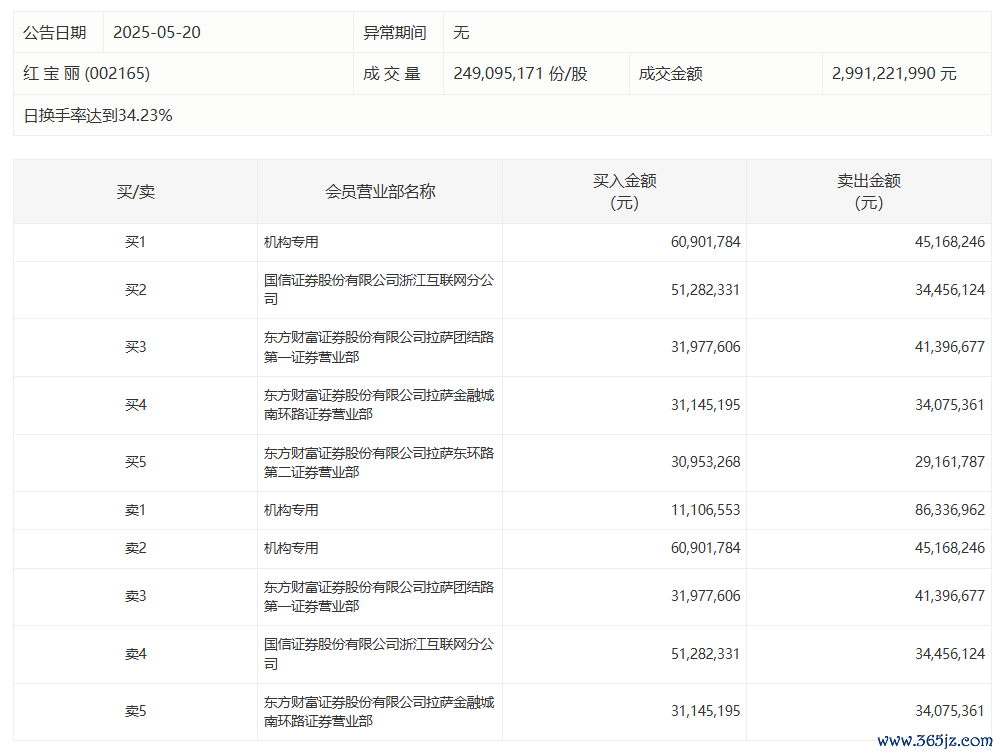This screenshot has width=1000, height=756.
Task: Click sell amount 34,075,361 in 卖5 row
Action: click(x=950, y=711)
